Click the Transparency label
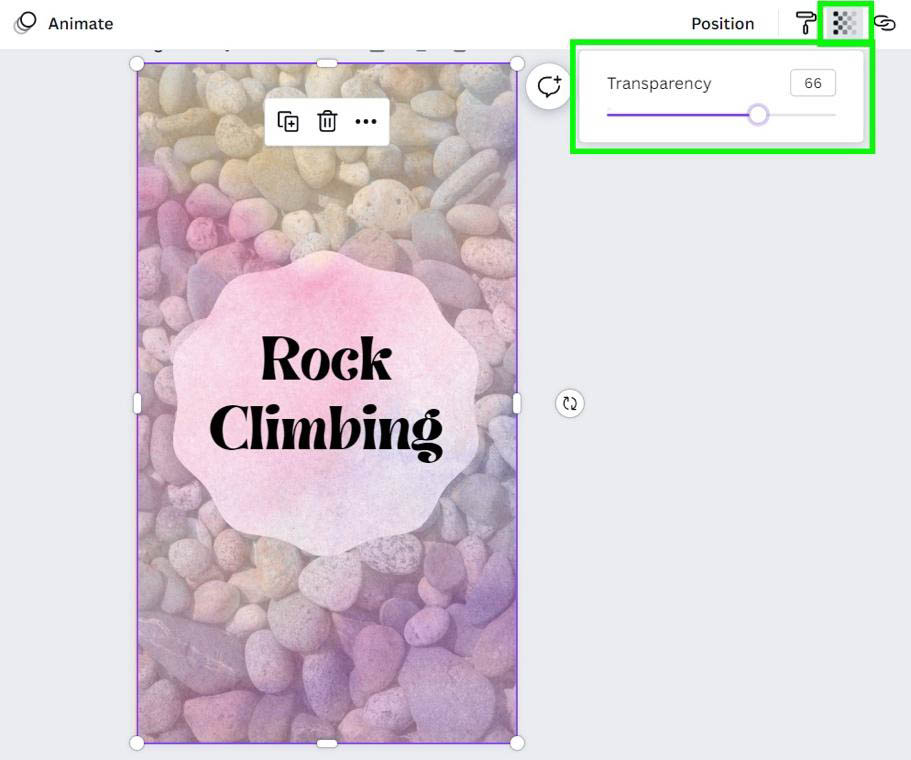911x760 pixels. pyautogui.click(x=659, y=84)
